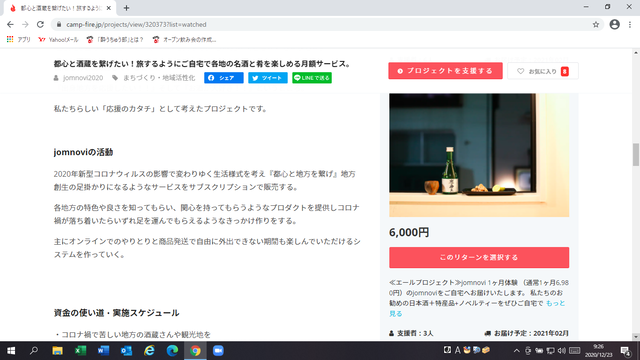Click このリターンを選択する button
Screen dimensions: 640x360
479,258
